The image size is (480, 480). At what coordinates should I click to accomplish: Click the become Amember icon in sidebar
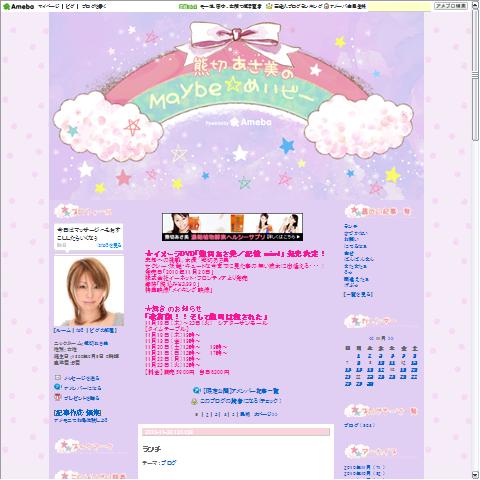click(58, 387)
